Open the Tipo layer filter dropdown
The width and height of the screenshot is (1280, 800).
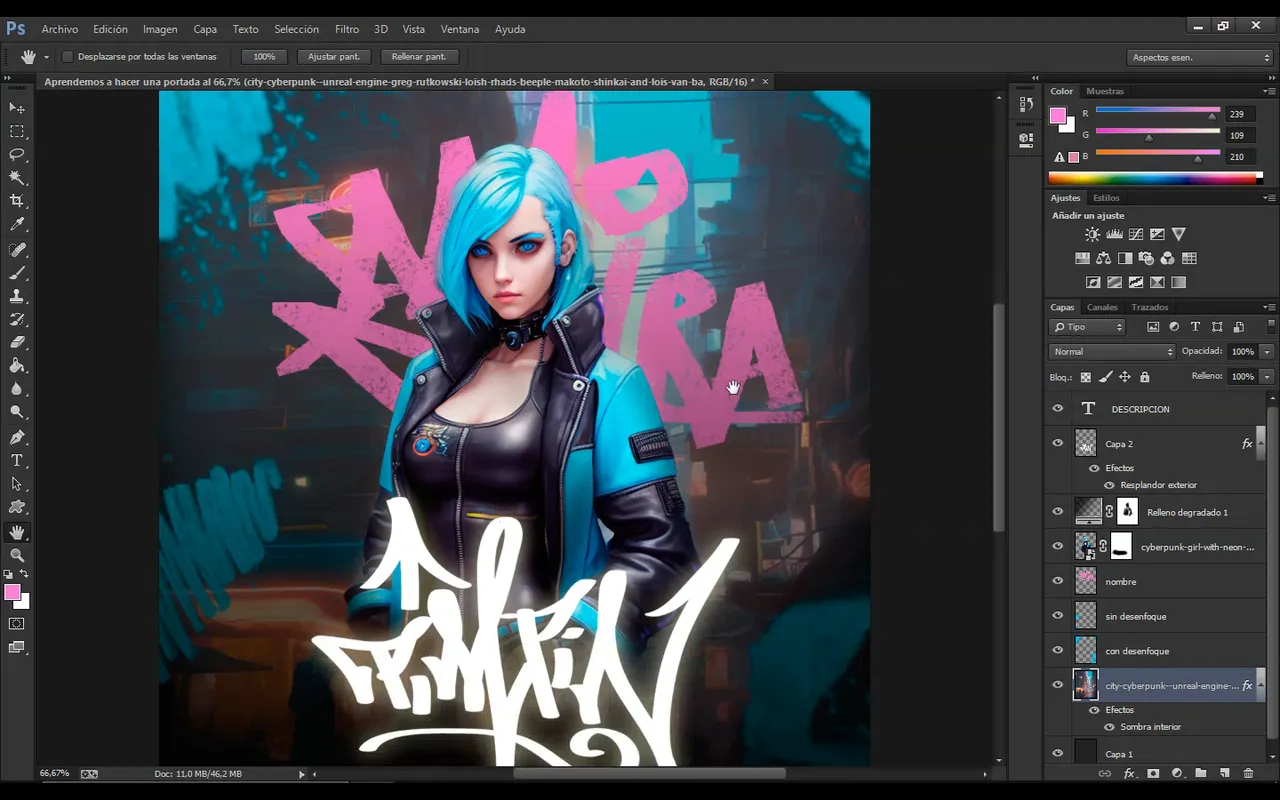1087,327
